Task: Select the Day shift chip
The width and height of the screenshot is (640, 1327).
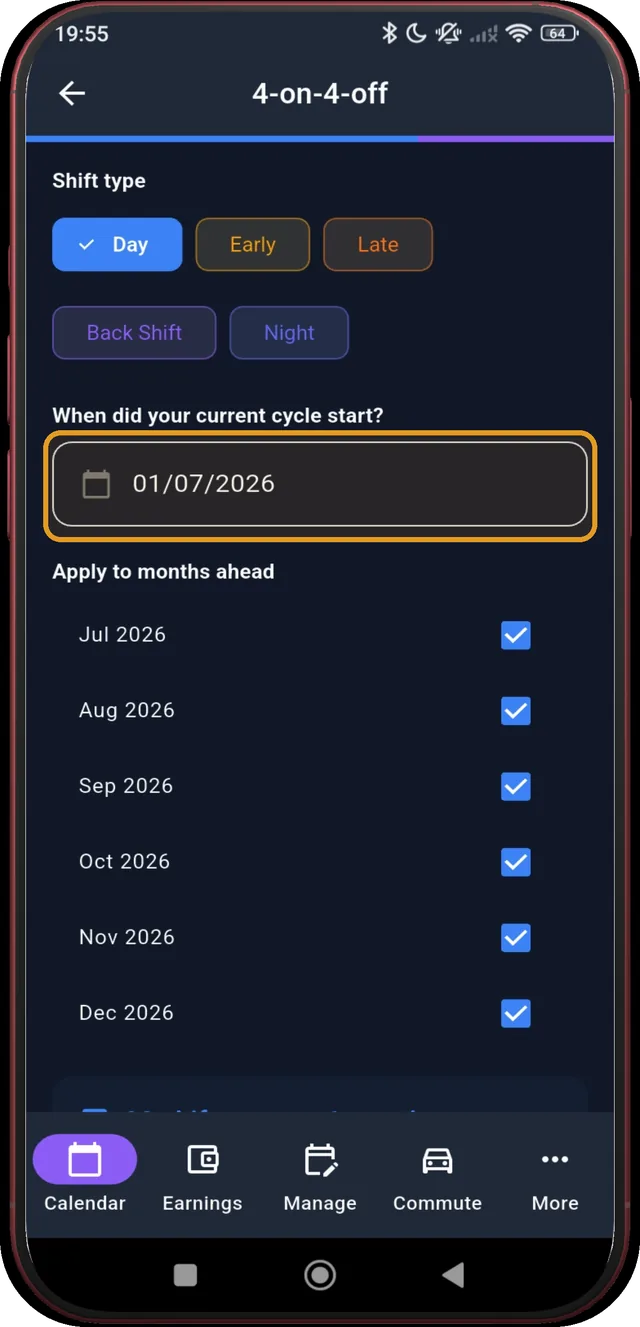Action: [117, 245]
